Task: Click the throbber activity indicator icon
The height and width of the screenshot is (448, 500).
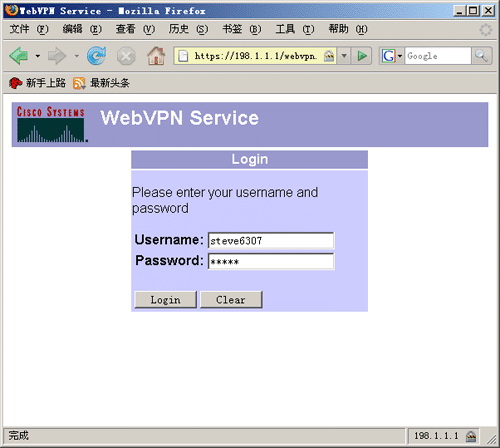Action: point(486,30)
